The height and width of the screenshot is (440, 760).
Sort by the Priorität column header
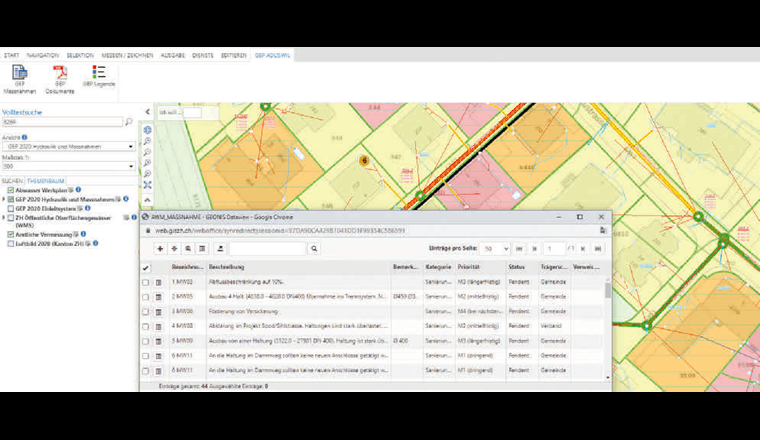pos(469,267)
